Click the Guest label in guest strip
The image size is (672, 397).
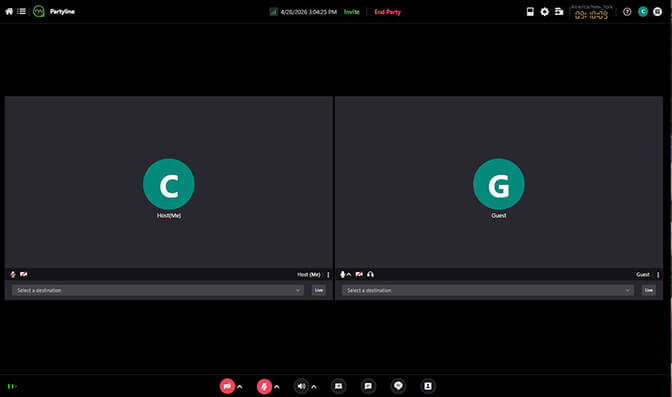coord(643,275)
